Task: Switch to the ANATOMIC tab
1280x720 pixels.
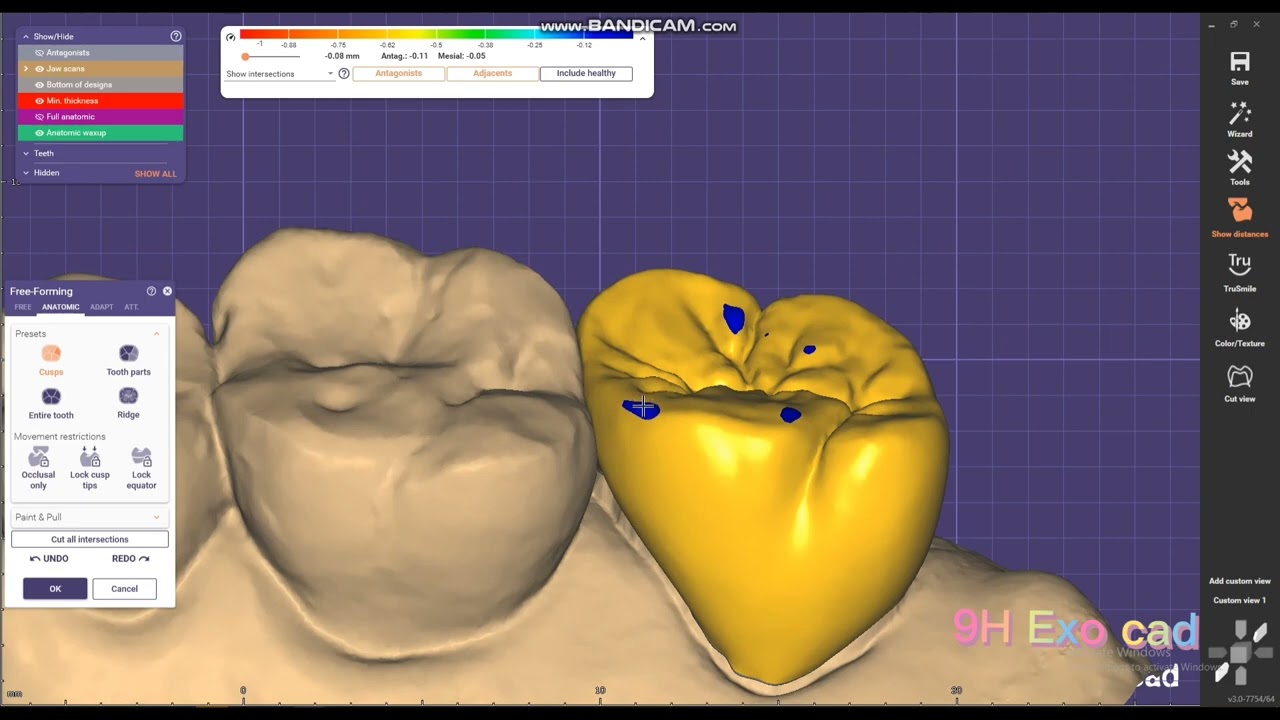Action: [x=60, y=307]
